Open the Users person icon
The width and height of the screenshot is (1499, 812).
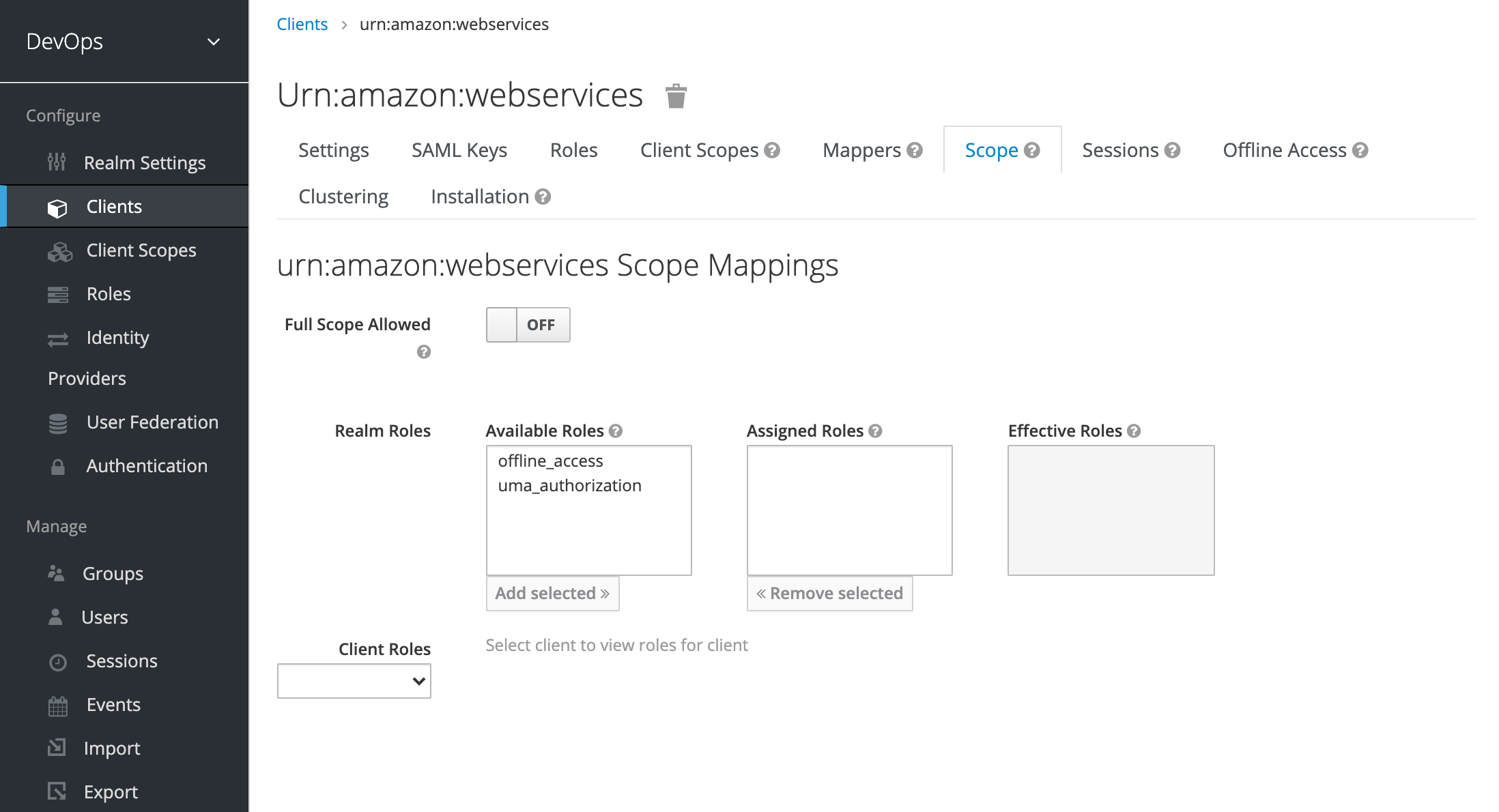pyautogui.click(x=56, y=618)
